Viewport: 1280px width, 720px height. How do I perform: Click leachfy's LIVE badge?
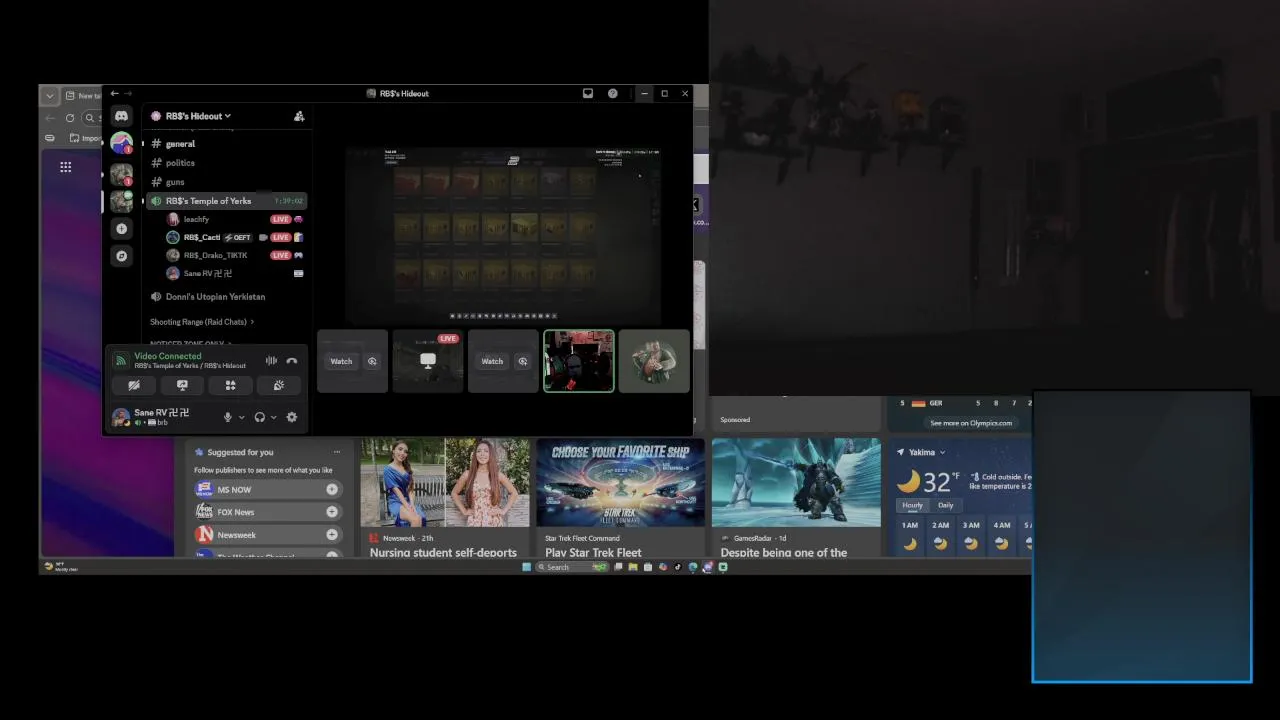(x=281, y=219)
